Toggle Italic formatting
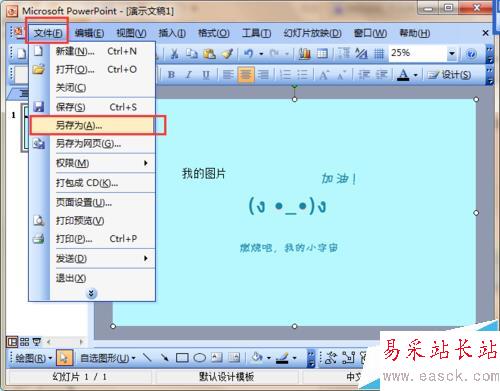The height and width of the screenshot is (391, 500). pyautogui.click(x=189, y=75)
